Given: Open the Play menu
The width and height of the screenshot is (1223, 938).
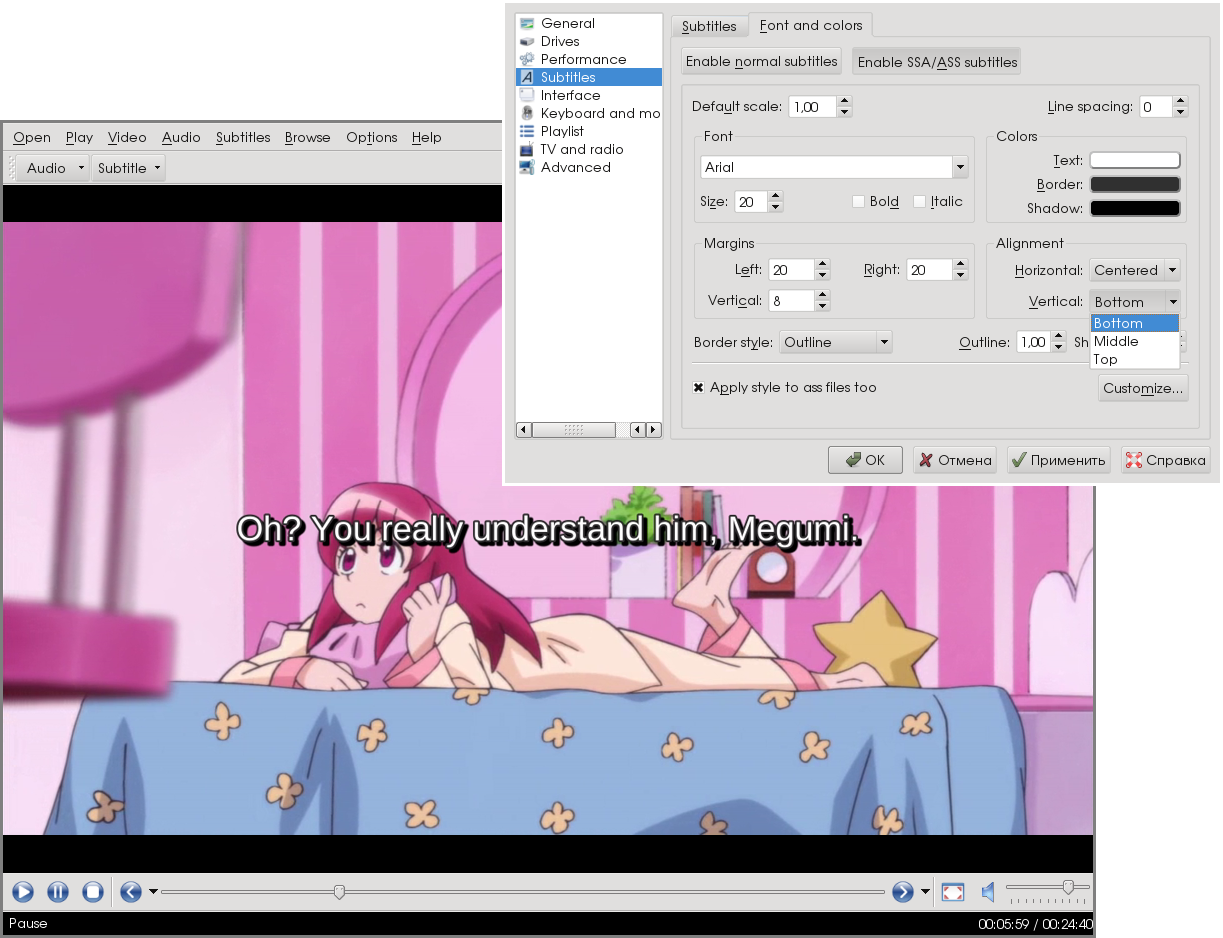Looking at the screenshot, I should (x=79, y=137).
